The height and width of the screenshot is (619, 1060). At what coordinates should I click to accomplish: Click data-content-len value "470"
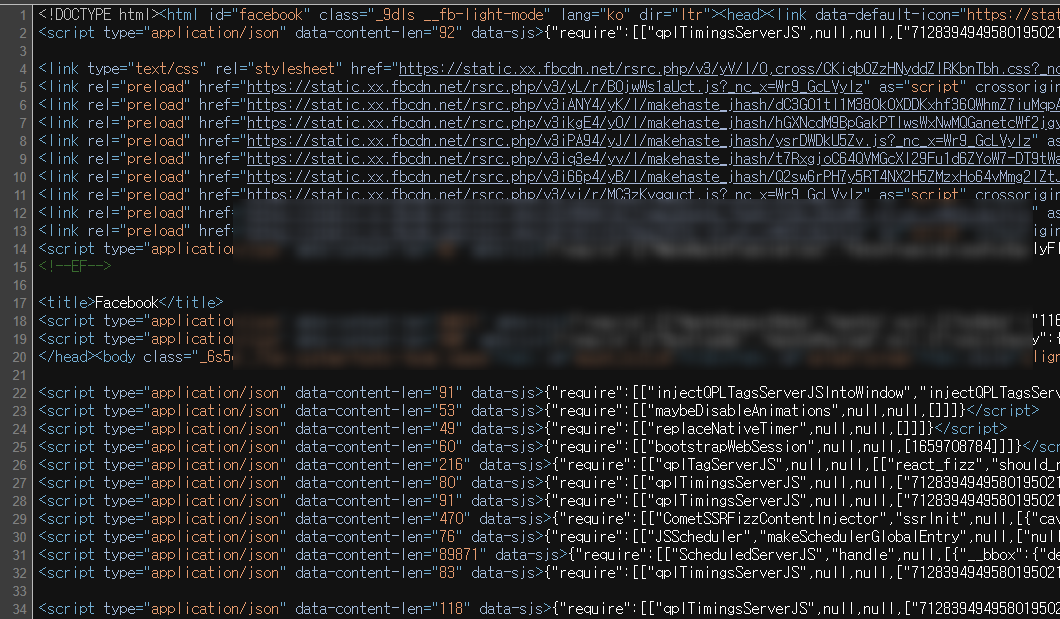(450, 519)
